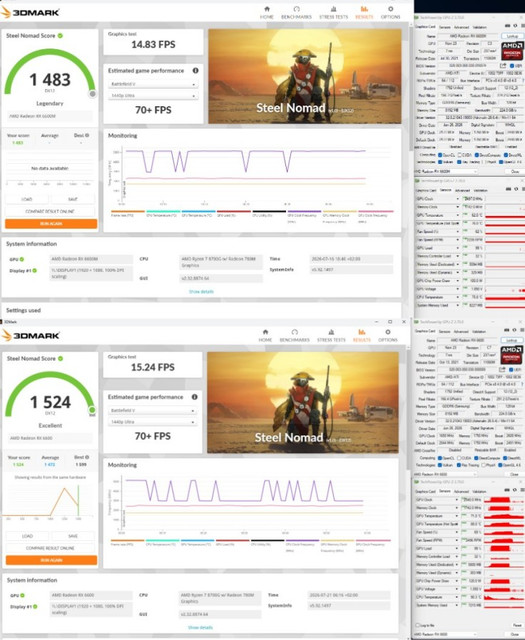Open Benchmarks in the 1483-score 3DMark window

click(x=296, y=13)
